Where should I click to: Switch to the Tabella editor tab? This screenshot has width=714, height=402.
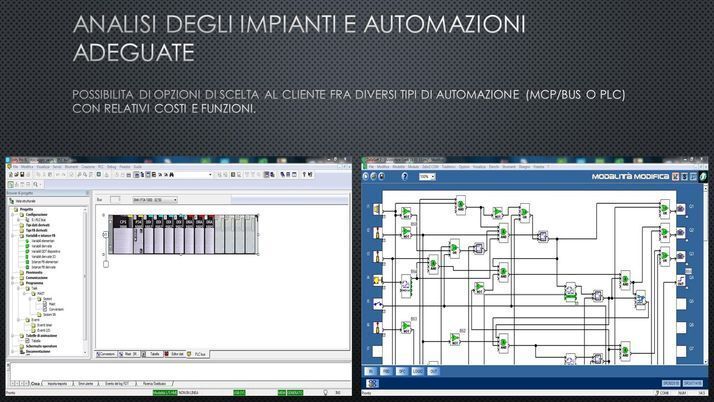153,354
